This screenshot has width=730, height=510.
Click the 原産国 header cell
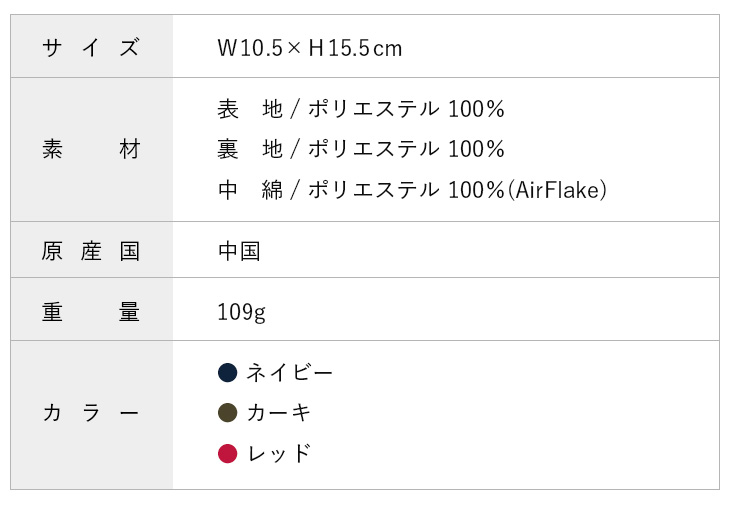click(x=92, y=250)
